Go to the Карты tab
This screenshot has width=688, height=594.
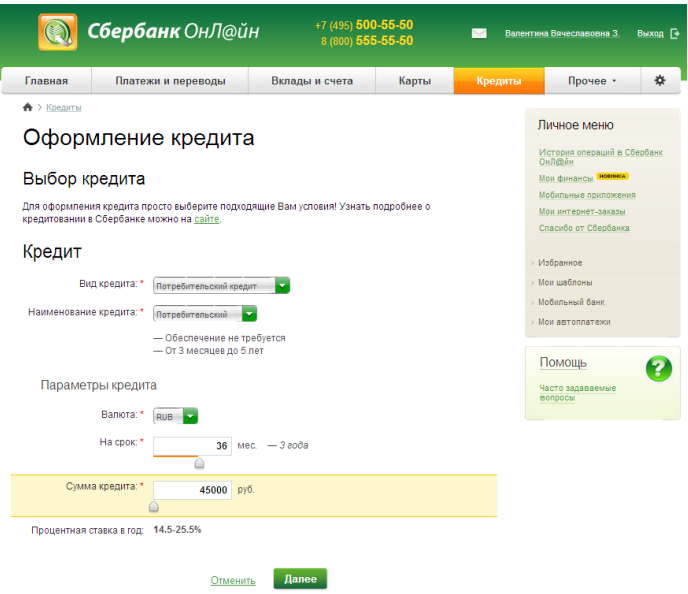(x=414, y=81)
